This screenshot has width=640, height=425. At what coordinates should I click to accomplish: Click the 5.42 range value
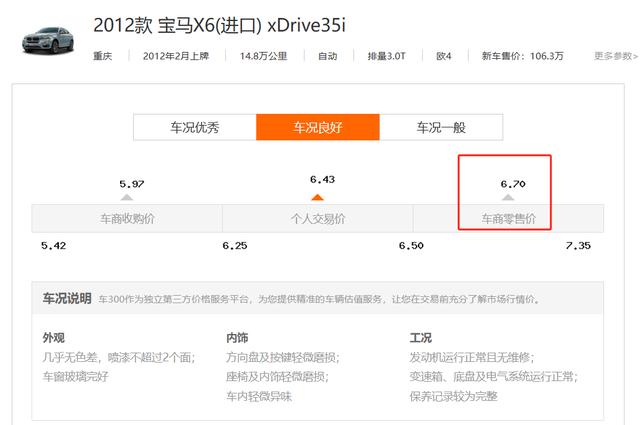point(53,246)
